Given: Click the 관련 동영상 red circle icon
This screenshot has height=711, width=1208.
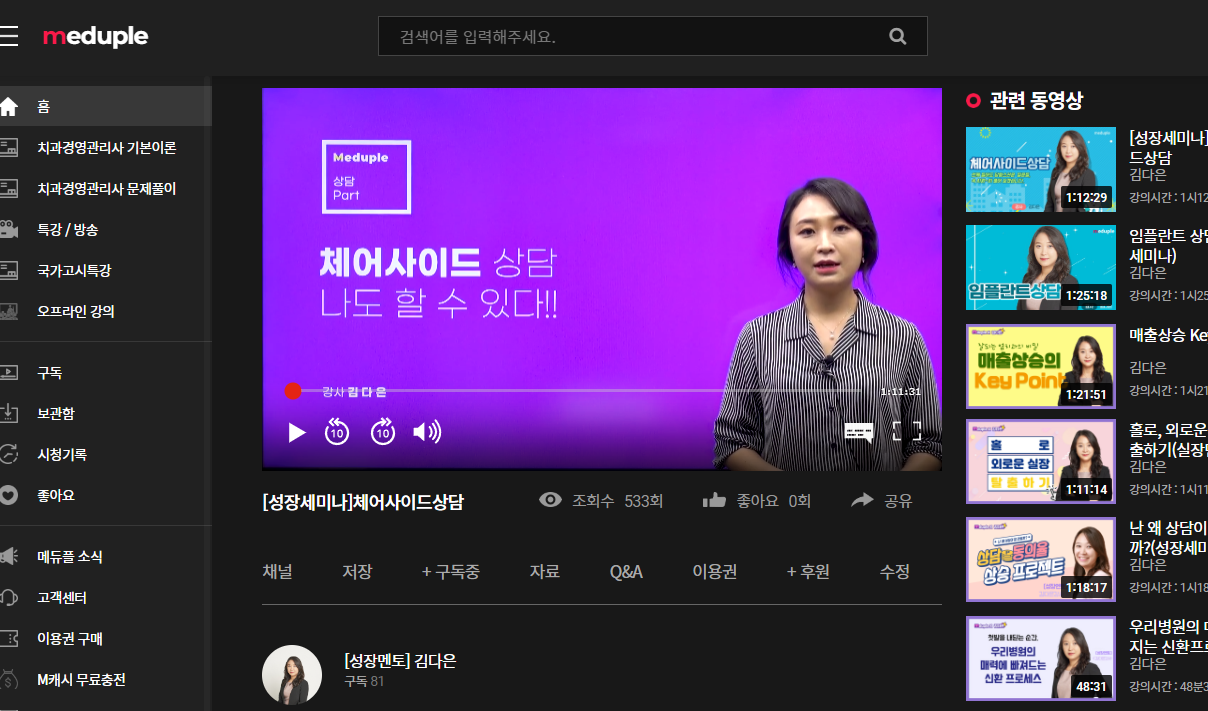Looking at the screenshot, I should tap(974, 100).
